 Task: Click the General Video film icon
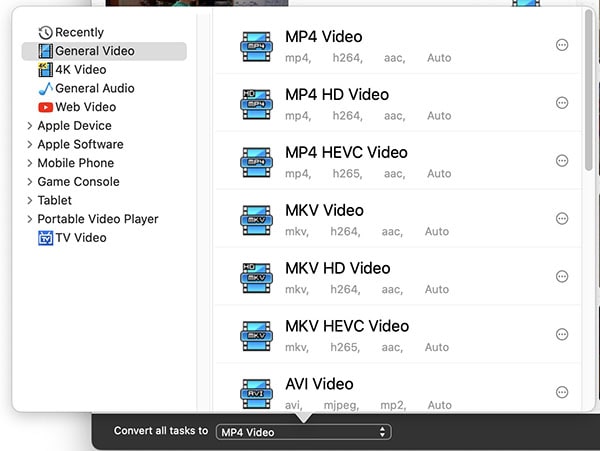45,51
